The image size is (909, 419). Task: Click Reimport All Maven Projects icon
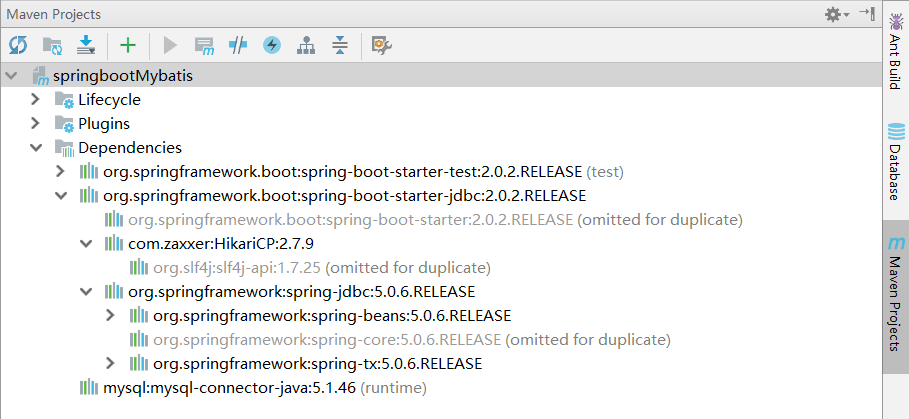point(18,45)
